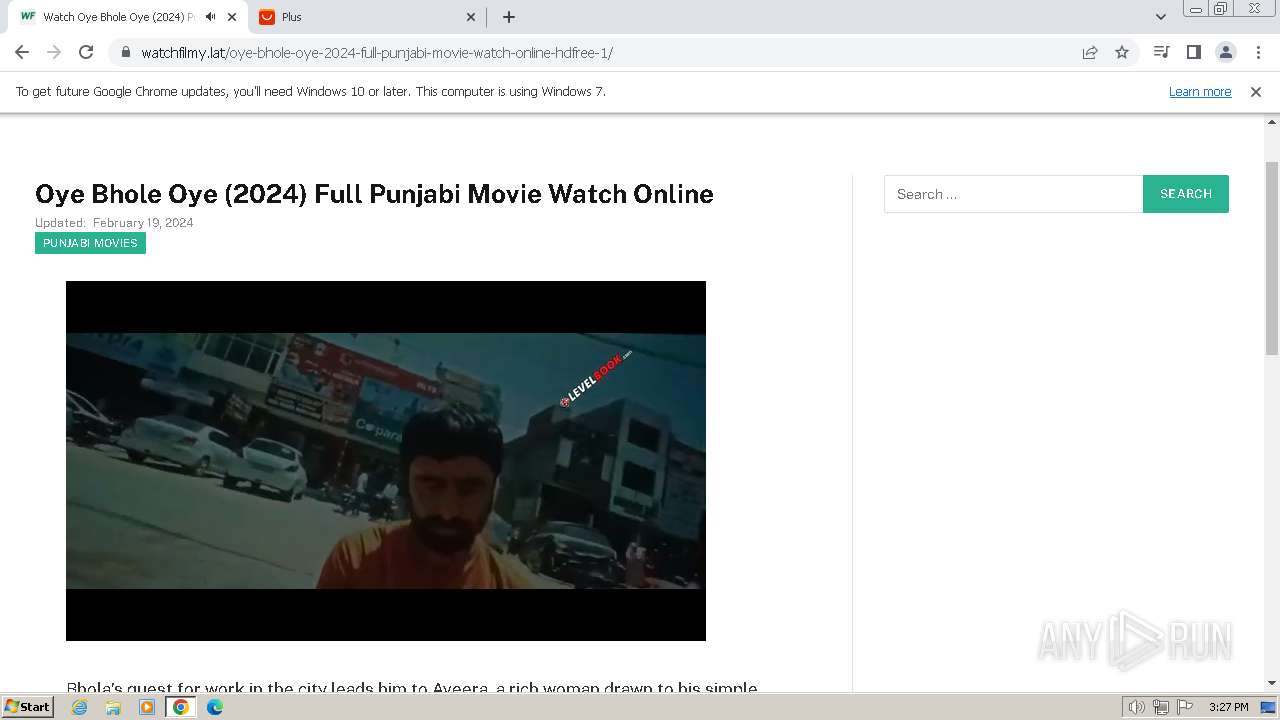Close the Plus tab
This screenshot has height=720, width=1280.
point(472,17)
